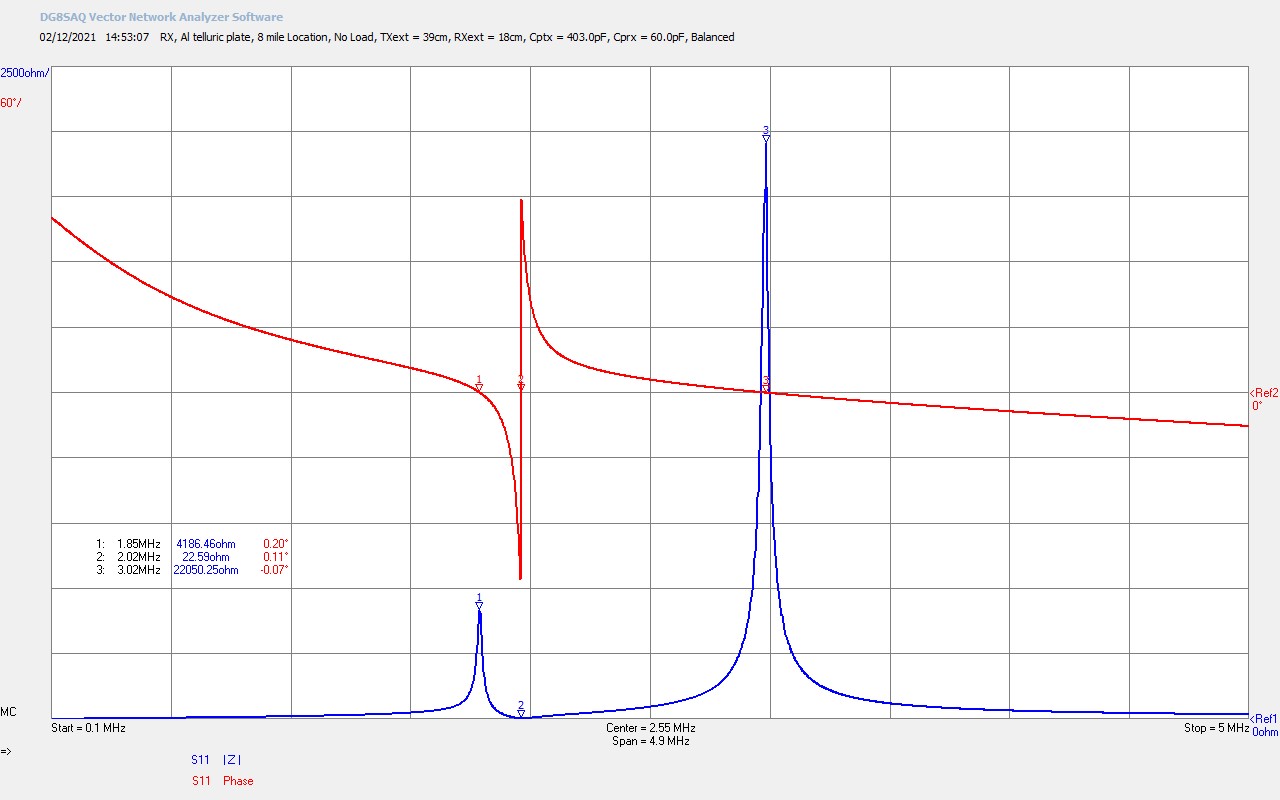1280x800 pixels.
Task: Select the blue S11 |Z| trace legend
Action: click(x=217, y=760)
